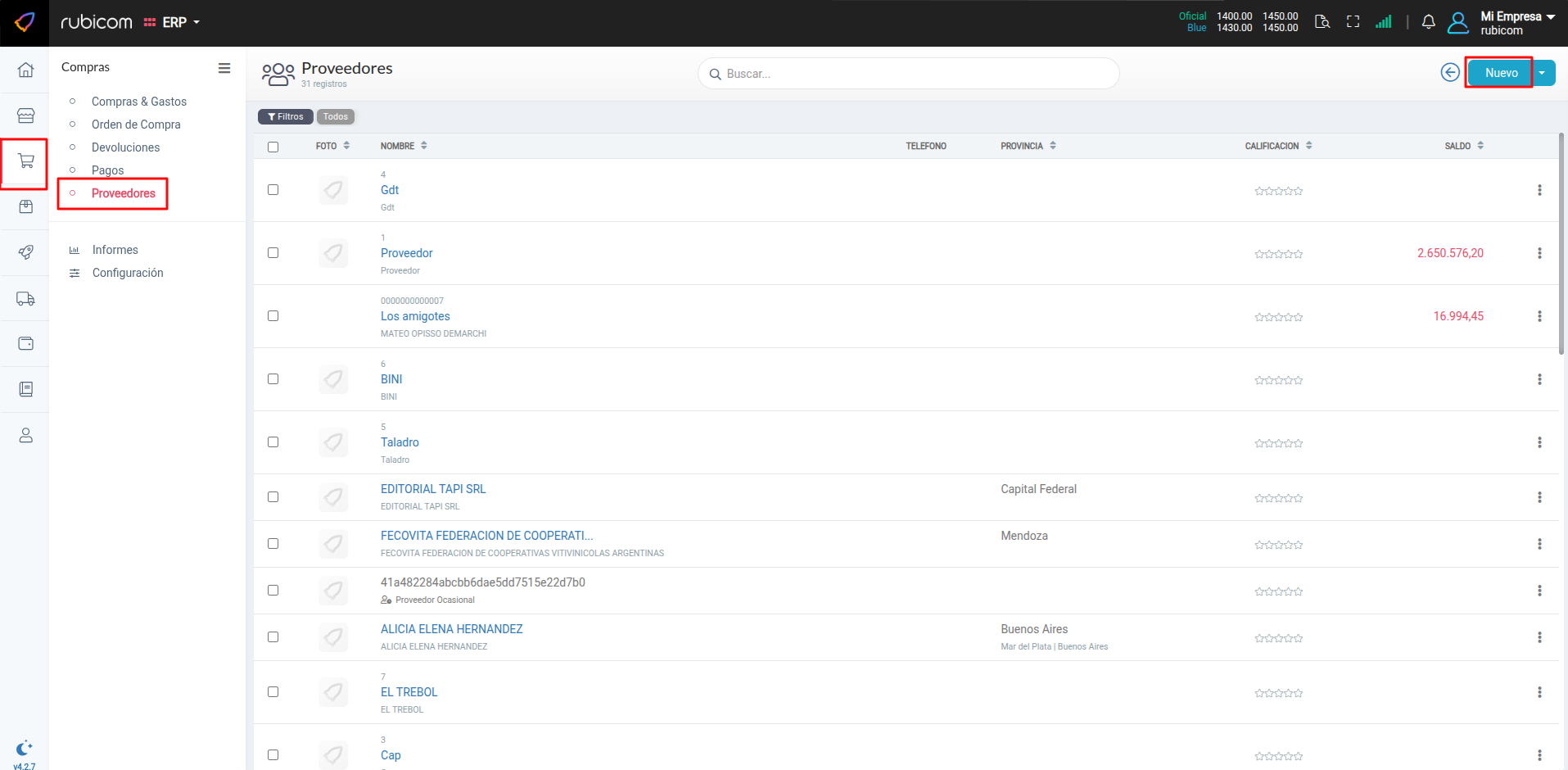
Task: Click the notification bell icon
Action: coord(1428,22)
